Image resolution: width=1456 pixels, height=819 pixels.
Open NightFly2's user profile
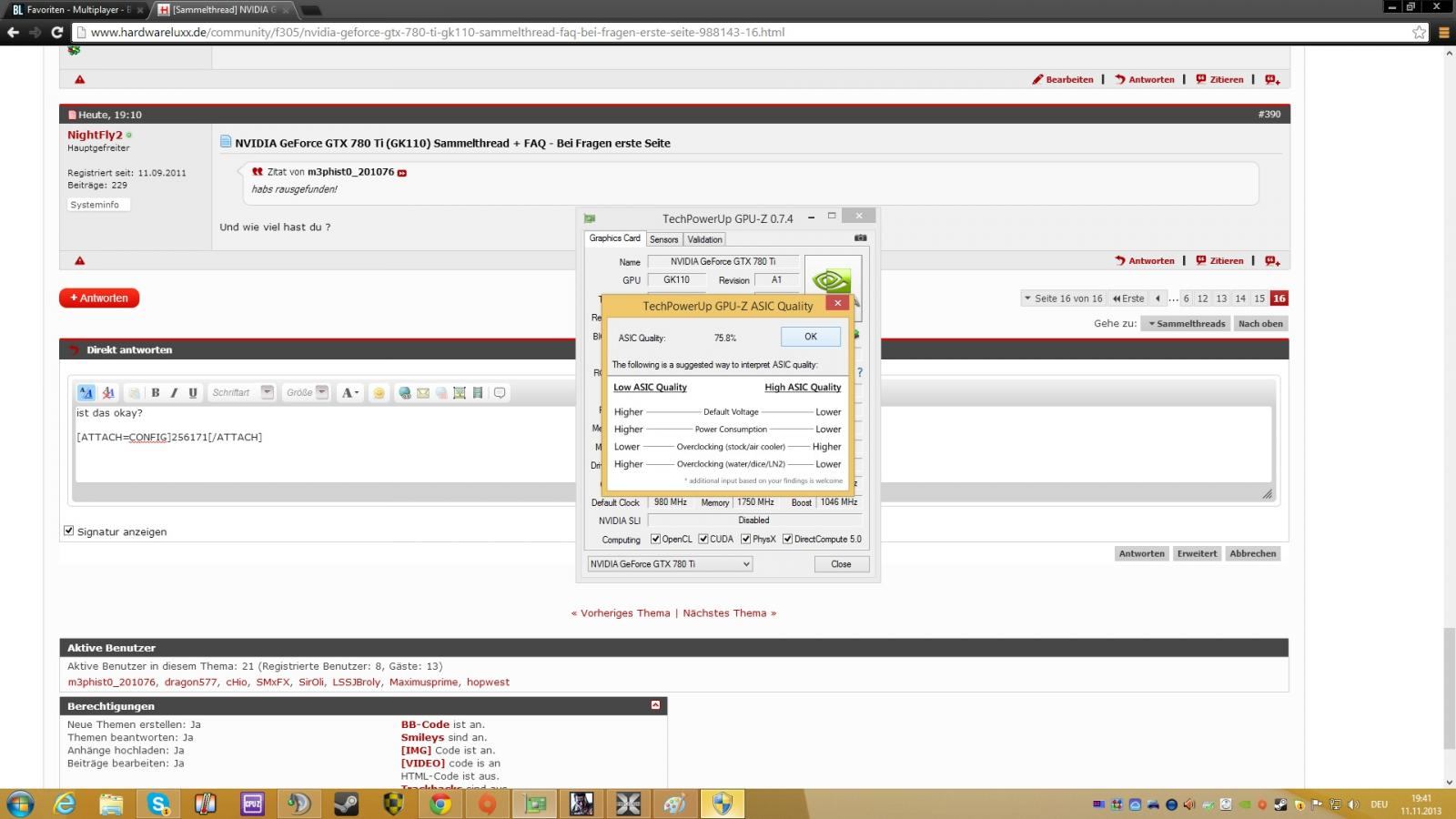pos(95,135)
